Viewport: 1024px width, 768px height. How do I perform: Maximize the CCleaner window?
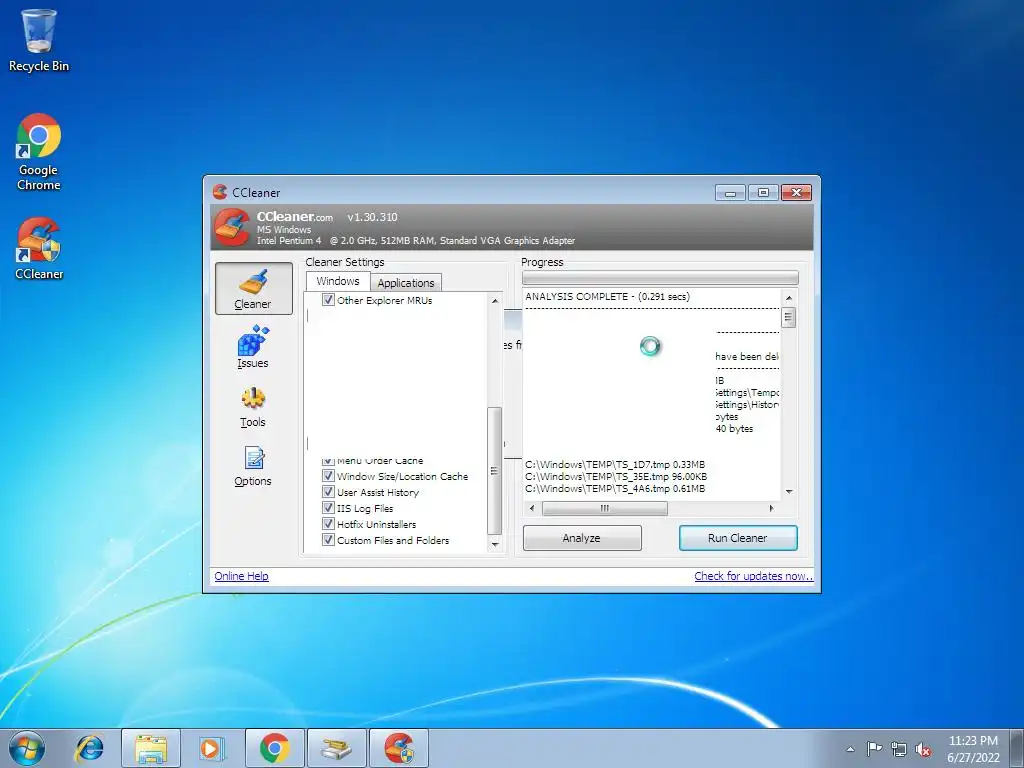[x=763, y=193]
